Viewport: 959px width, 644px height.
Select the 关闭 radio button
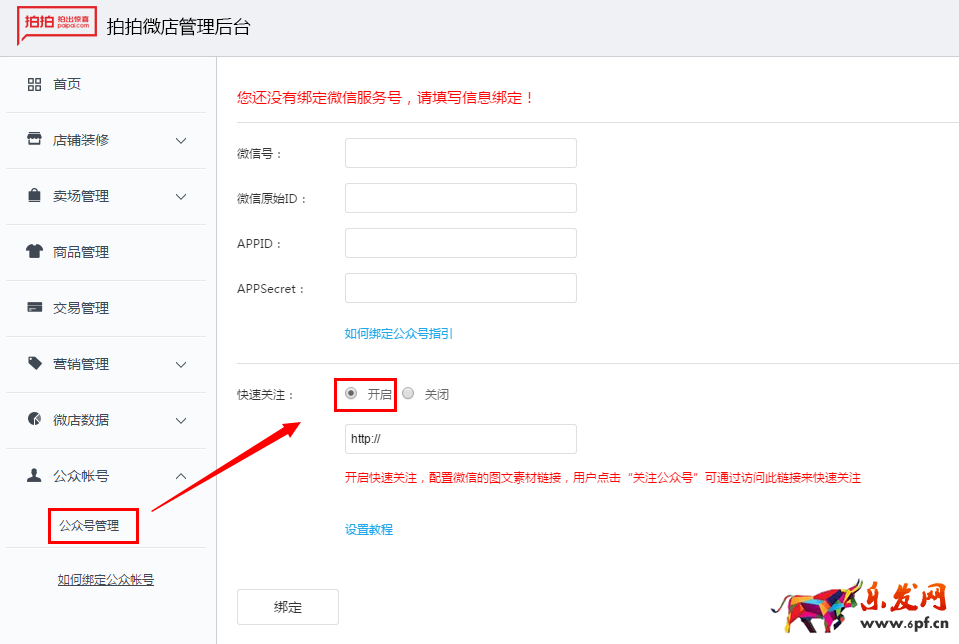tap(408, 393)
